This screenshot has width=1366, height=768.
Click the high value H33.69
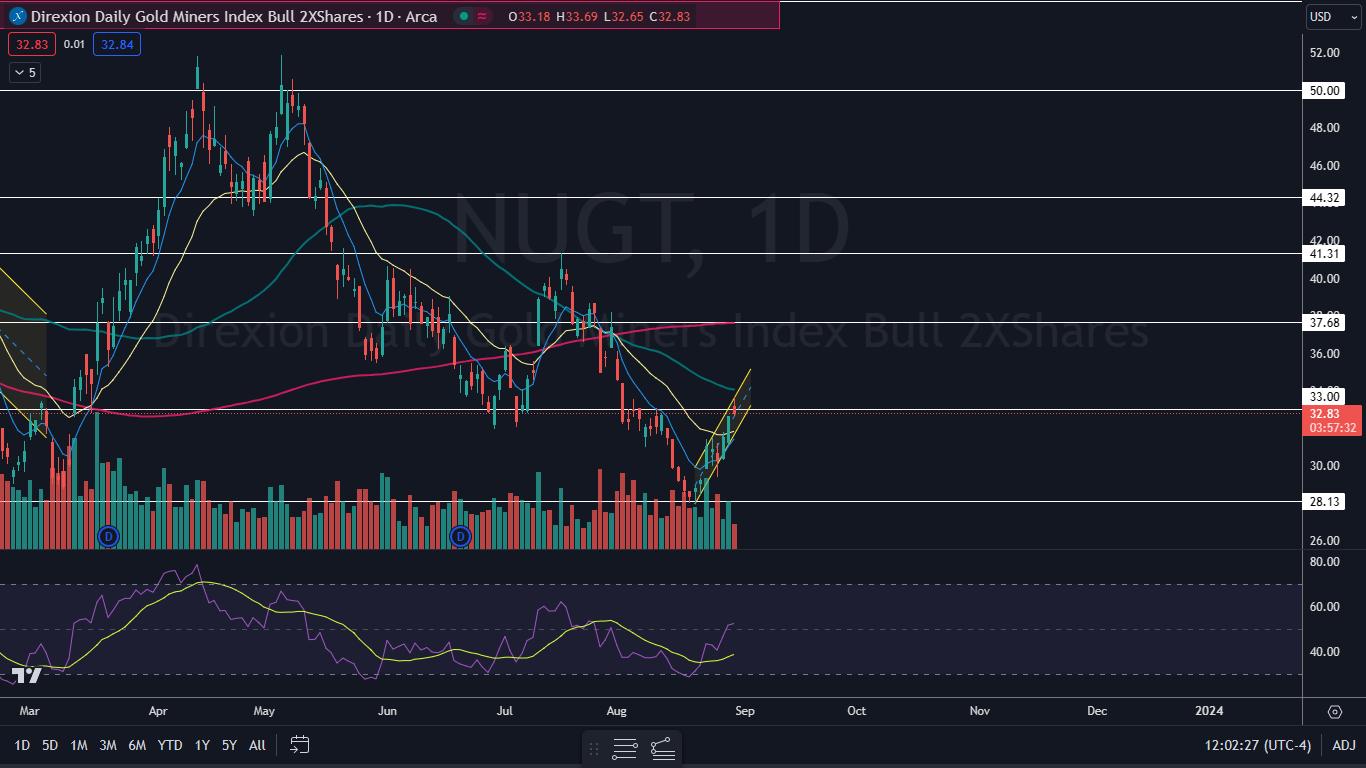575,16
